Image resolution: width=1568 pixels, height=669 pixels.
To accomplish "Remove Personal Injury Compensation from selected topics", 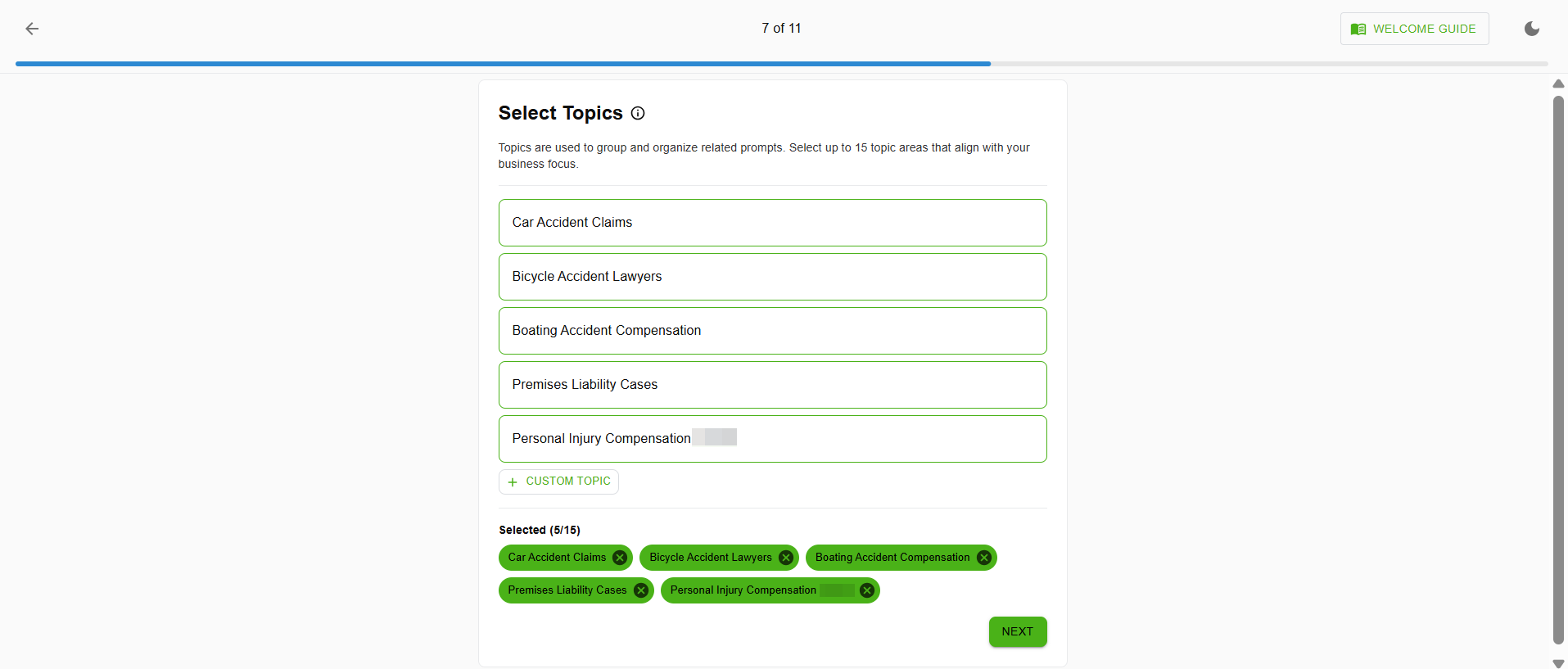I will click(867, 590).
